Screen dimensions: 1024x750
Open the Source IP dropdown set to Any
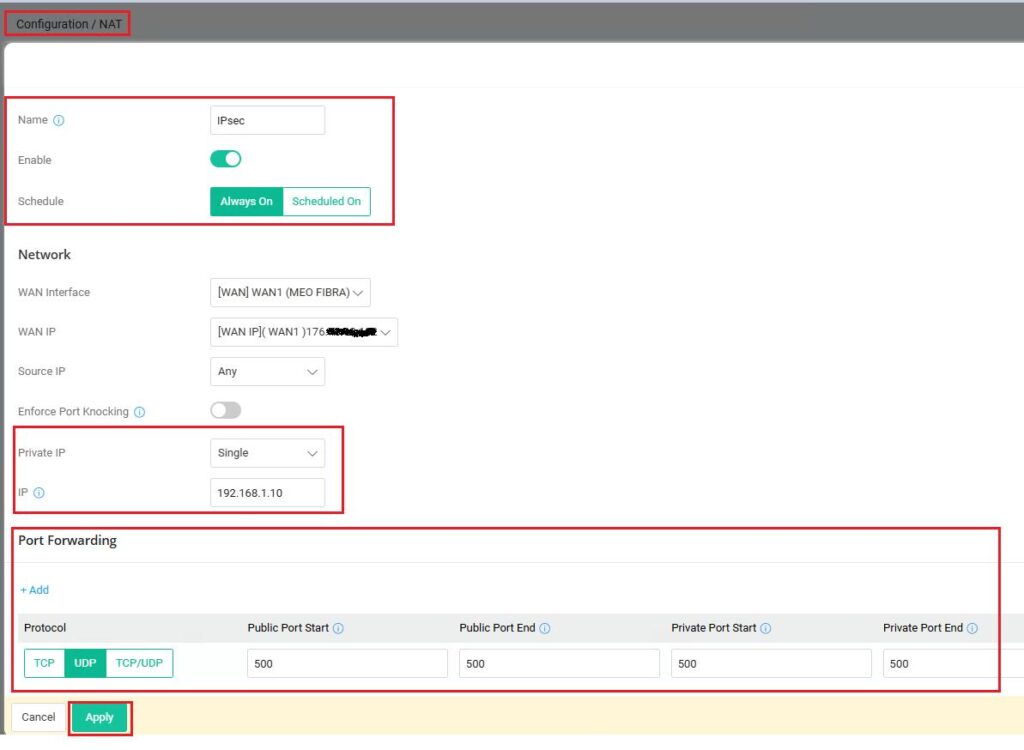[267, 371]
